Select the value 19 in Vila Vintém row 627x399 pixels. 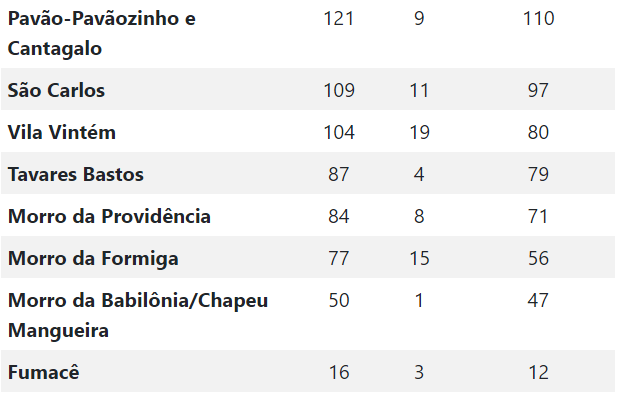pyautogui.click(x=419, y=132)
